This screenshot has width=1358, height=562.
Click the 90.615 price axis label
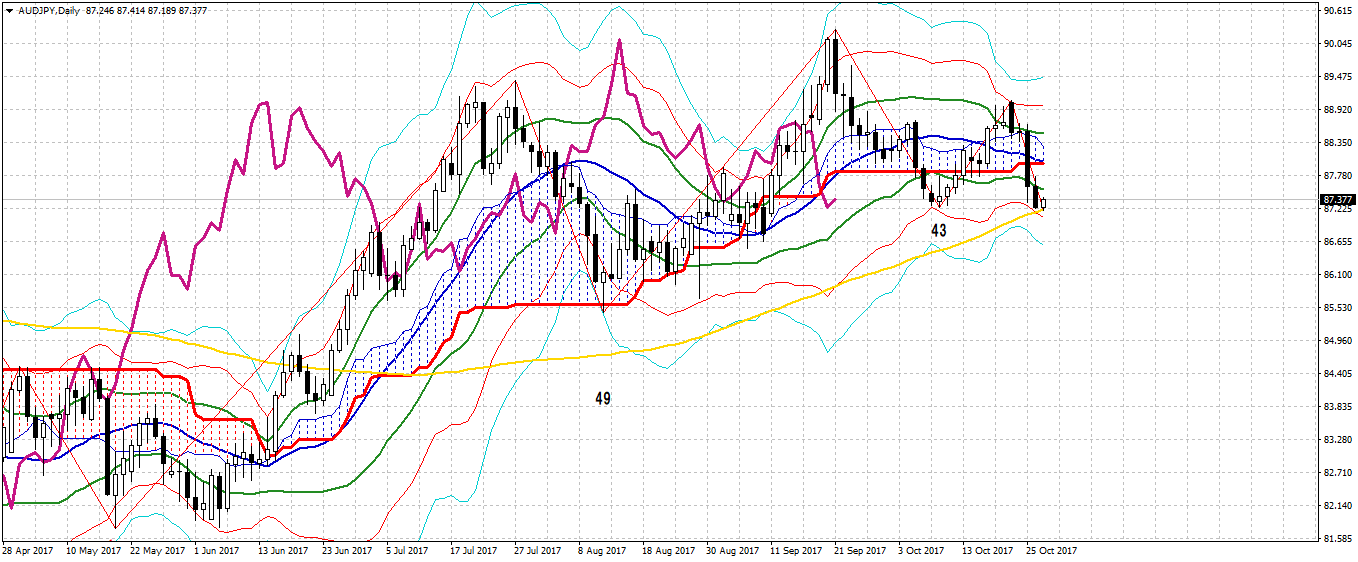pos(1336,11)
